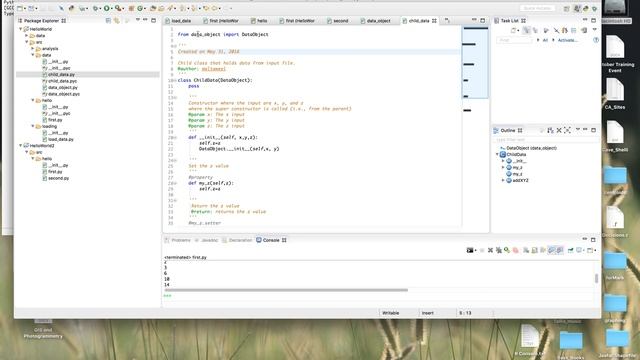Click the Open Console terminal icon
Viewport: 640px width, 360px height.
tap(470, 250)
